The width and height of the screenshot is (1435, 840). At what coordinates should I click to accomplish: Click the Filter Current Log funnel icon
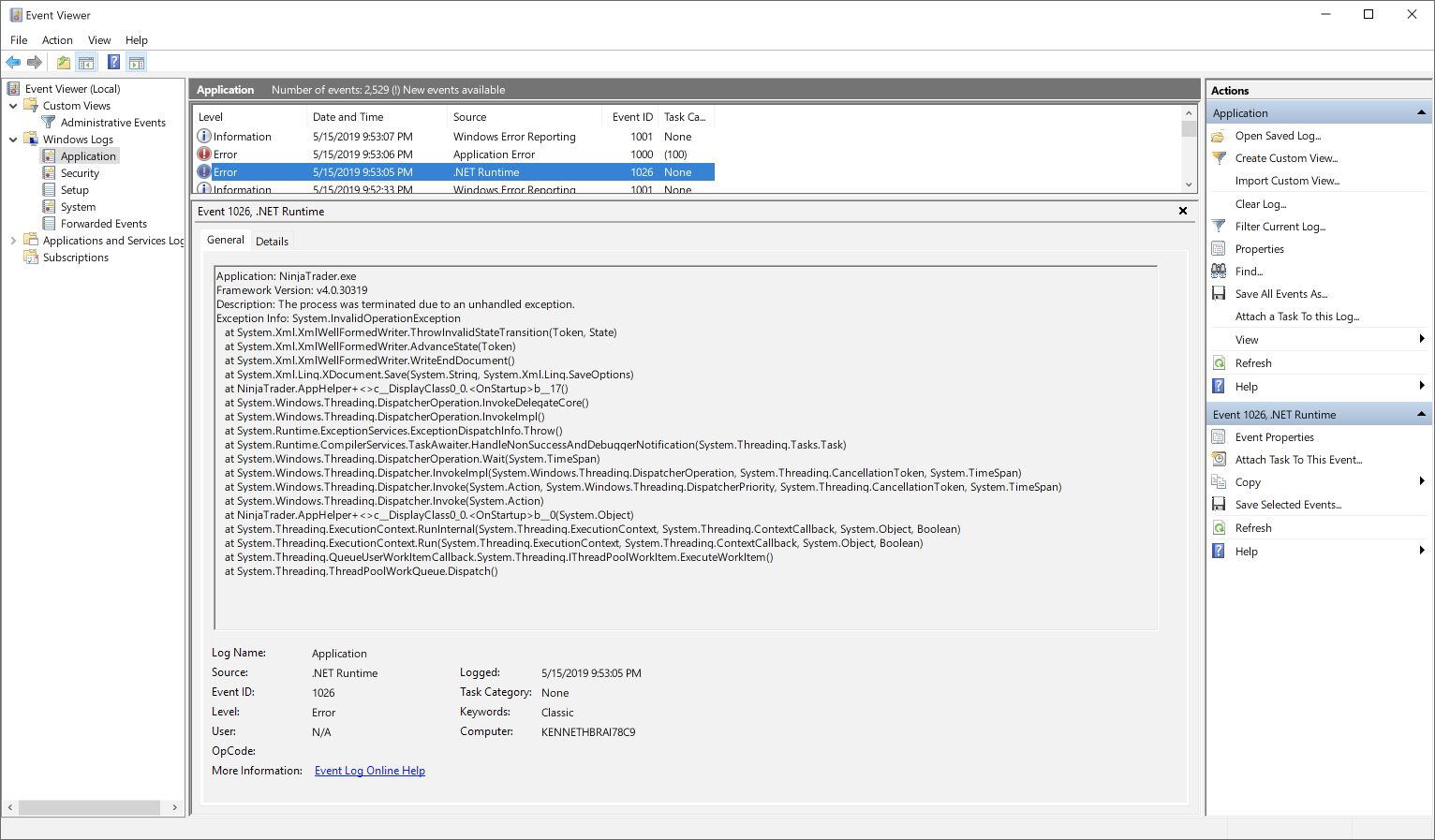pyautogui.click(x=1219, y=227)
